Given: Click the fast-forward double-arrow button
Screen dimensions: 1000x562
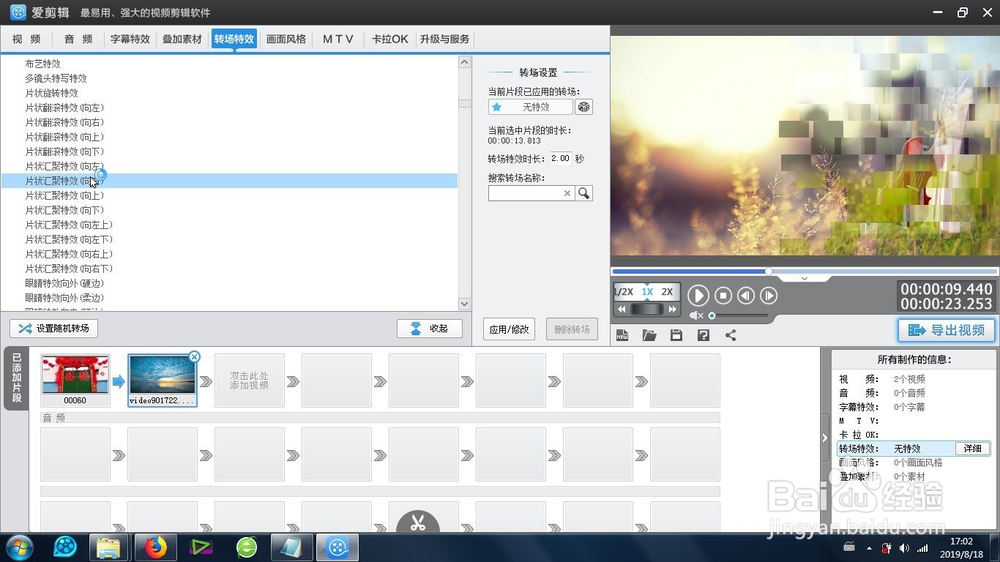Looking at the screenshot, I should [672, 309].
